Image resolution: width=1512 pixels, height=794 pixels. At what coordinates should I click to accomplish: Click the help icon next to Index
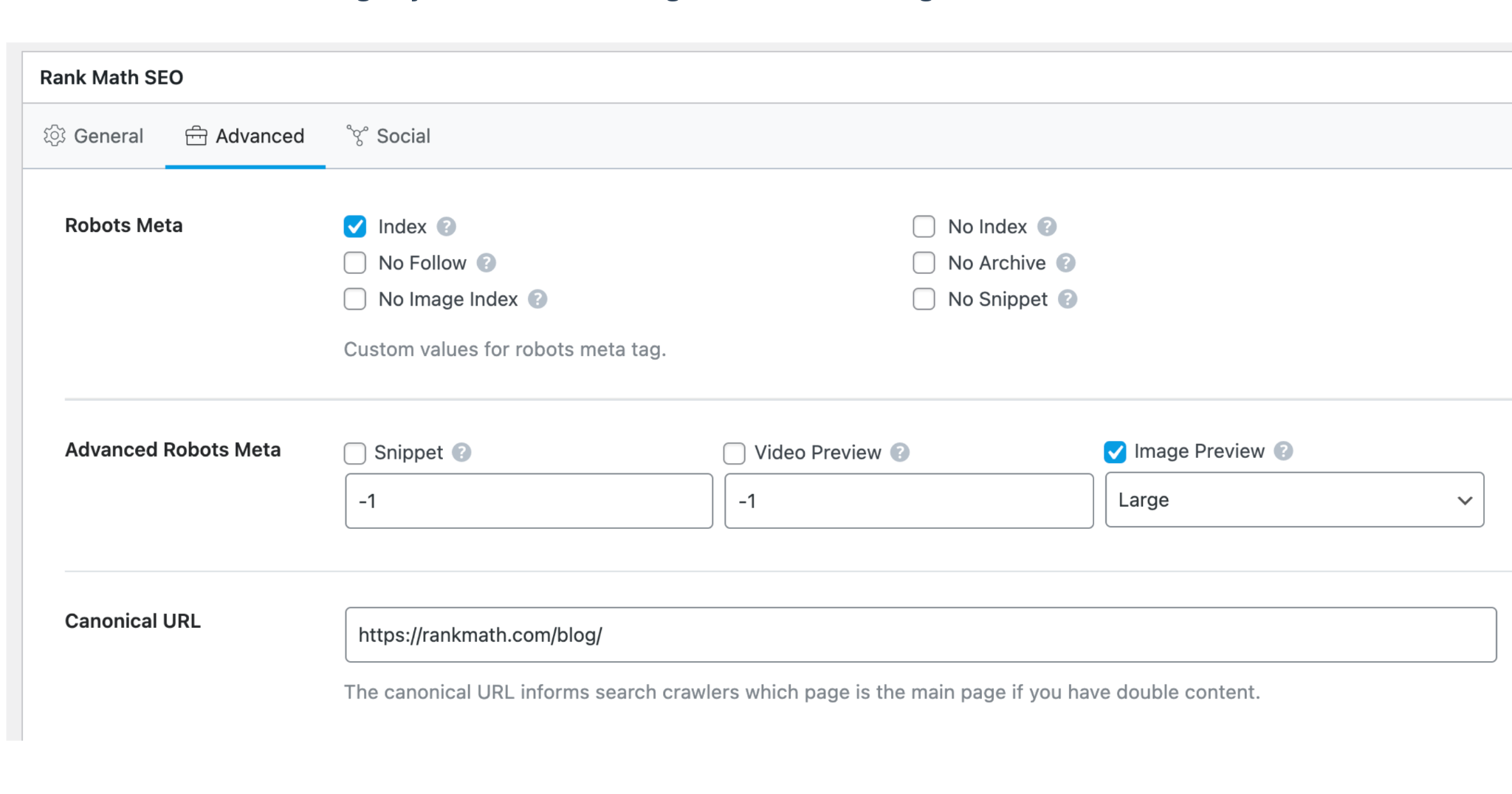click(446, 227)
